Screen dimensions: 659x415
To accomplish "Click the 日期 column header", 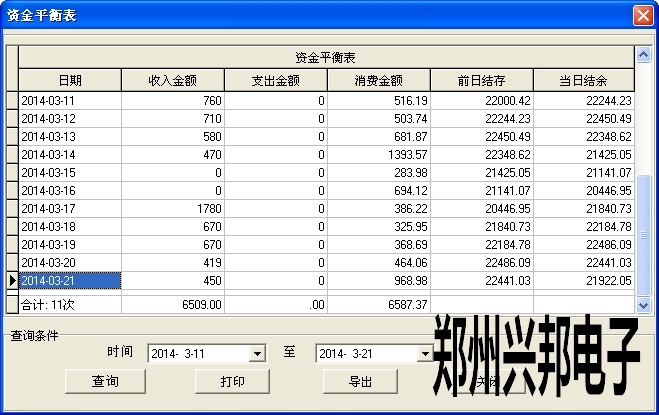I will (70, 80).
